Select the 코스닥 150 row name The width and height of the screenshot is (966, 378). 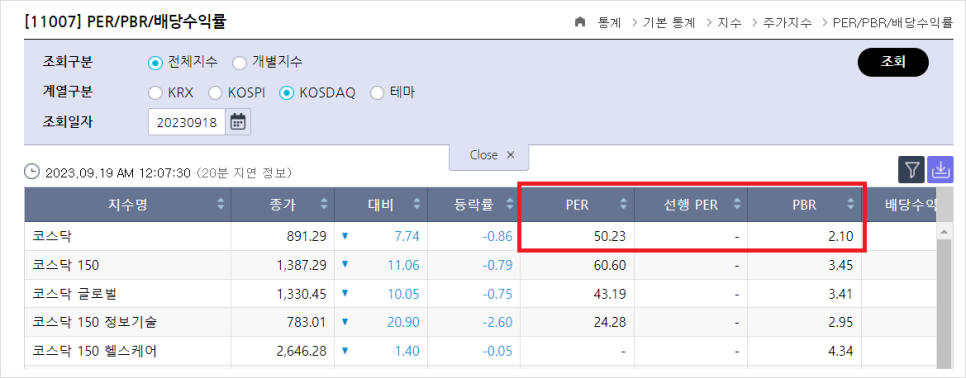(x=66, y=265)
